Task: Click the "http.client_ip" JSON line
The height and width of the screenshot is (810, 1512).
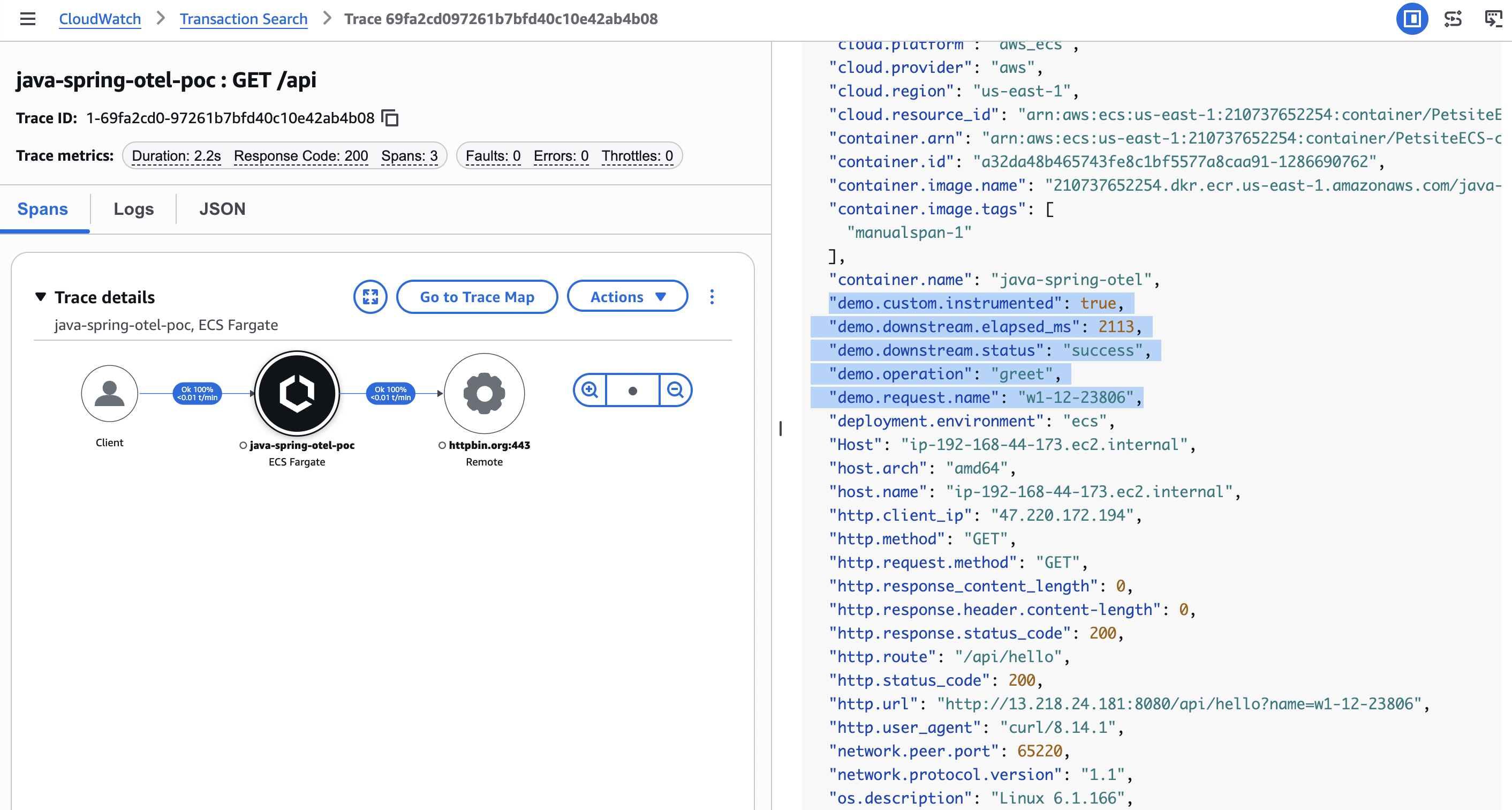Action: 985,515
